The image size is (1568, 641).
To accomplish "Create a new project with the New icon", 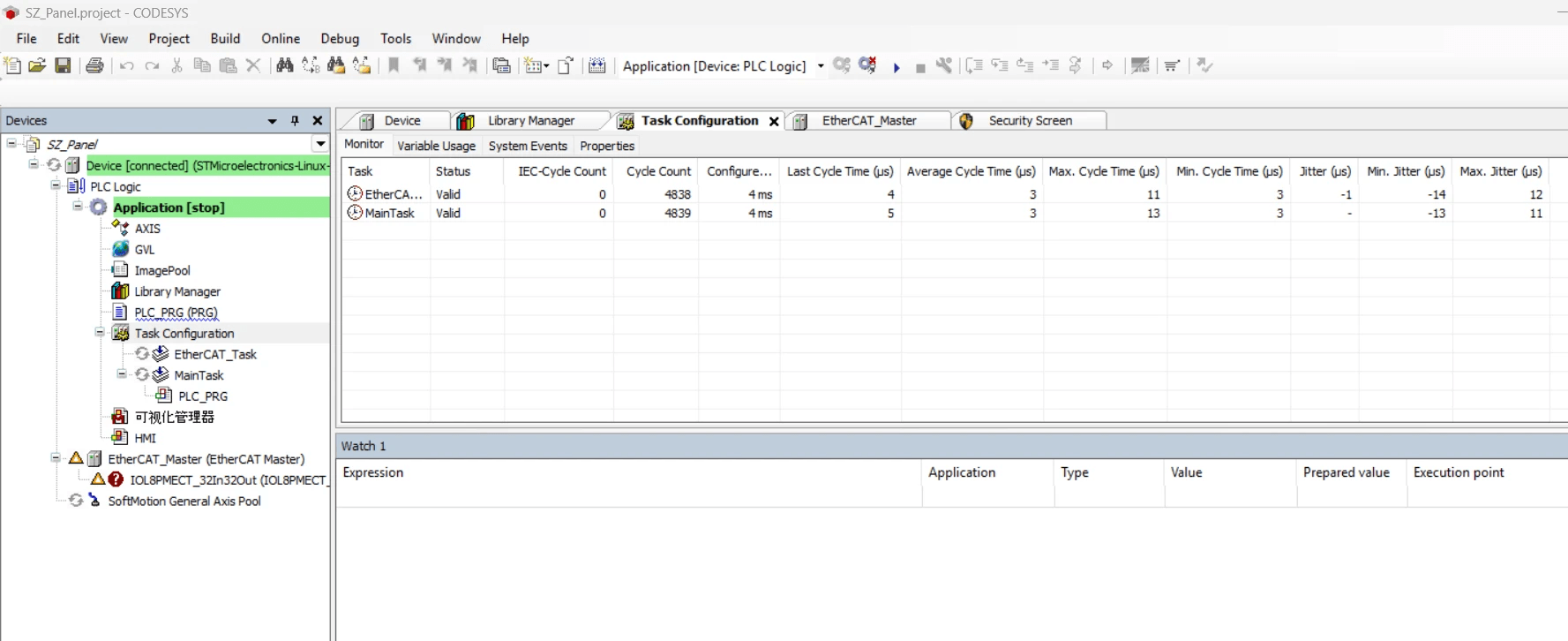I will coord(12,65).
